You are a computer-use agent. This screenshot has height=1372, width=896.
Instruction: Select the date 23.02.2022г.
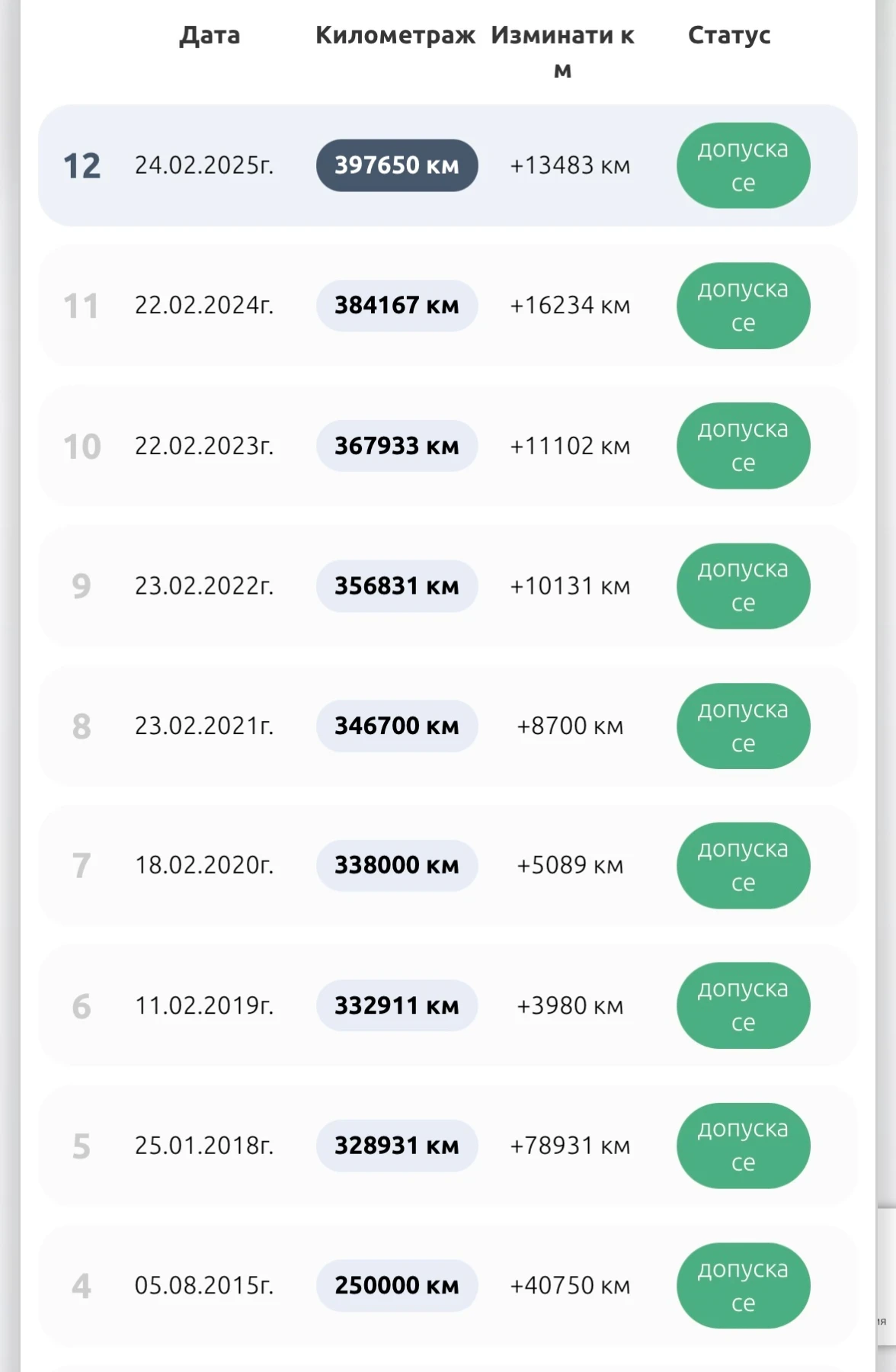coord(204,586)
